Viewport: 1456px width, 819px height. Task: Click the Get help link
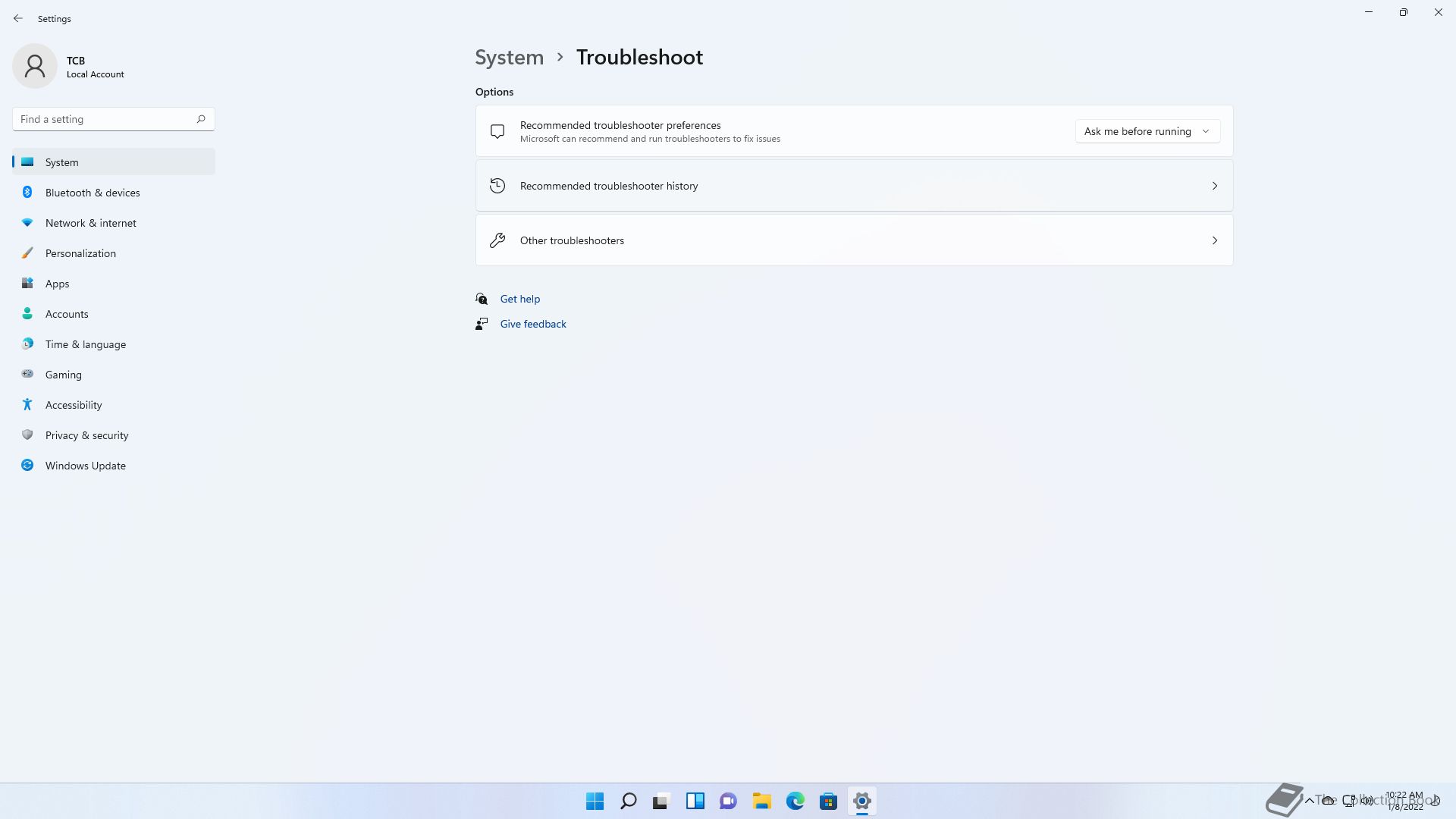click(520, 299)
